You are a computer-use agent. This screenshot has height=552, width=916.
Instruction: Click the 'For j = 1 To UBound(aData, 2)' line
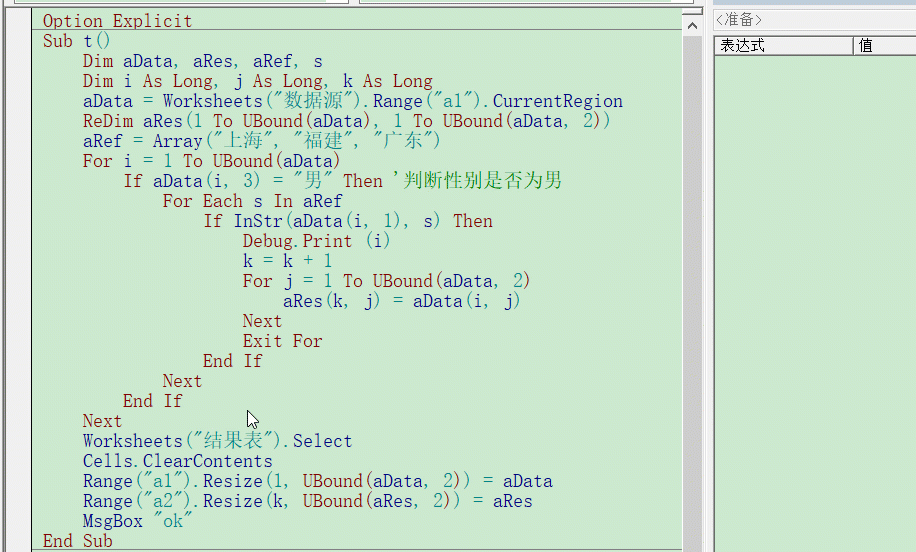click(386, 281)
